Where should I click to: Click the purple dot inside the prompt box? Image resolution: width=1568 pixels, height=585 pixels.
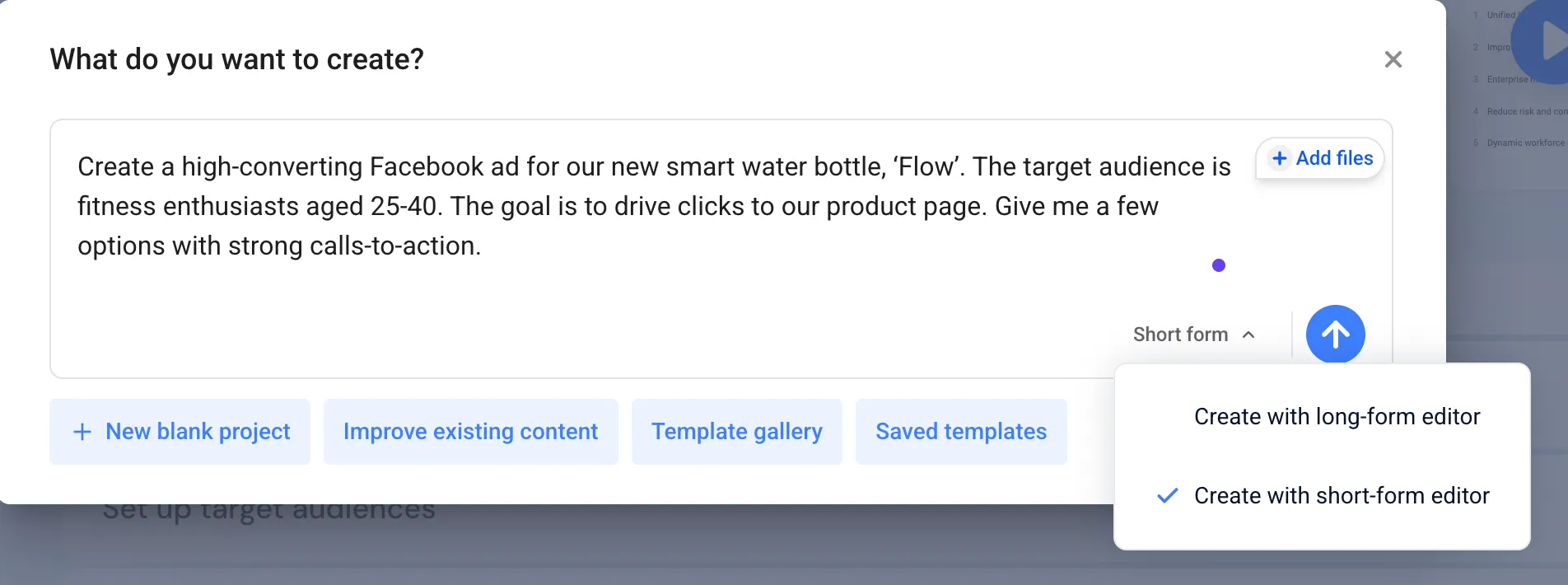click(x=1219, y=265)
